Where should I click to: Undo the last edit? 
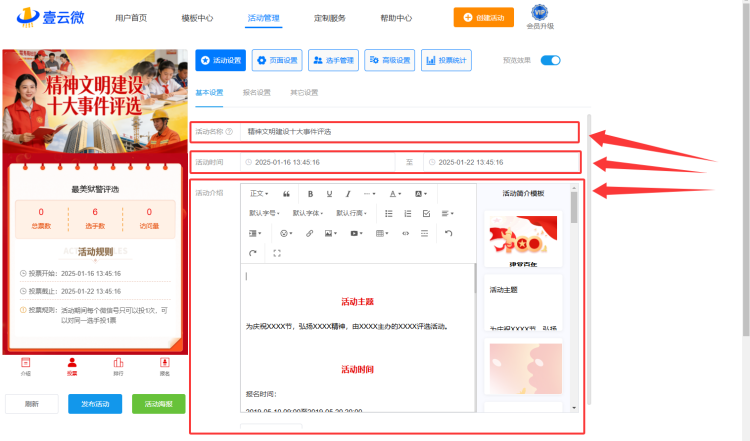coord(448,233)
